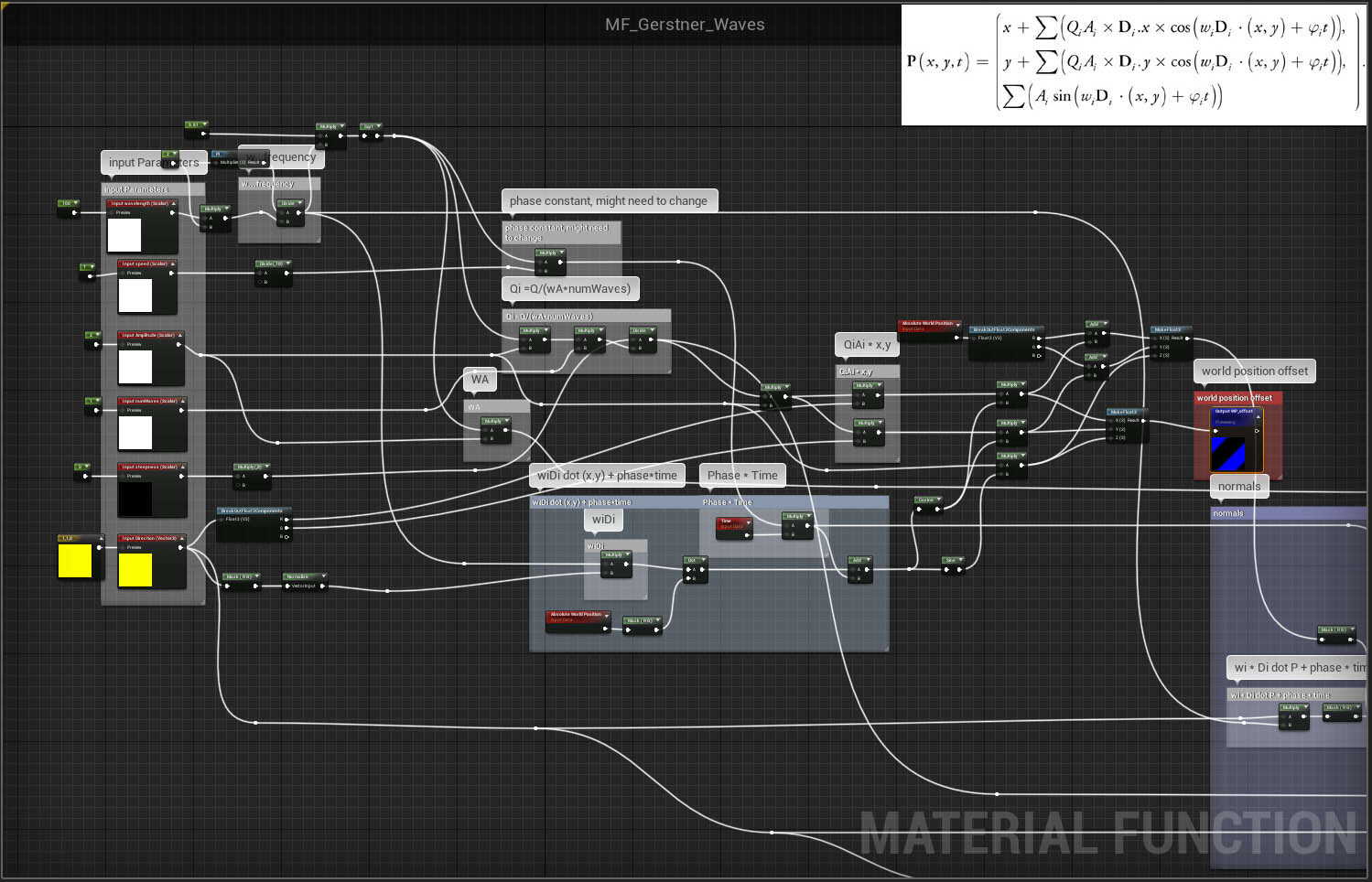Select the Cosine node near QiAi group

tap(927, 500)
